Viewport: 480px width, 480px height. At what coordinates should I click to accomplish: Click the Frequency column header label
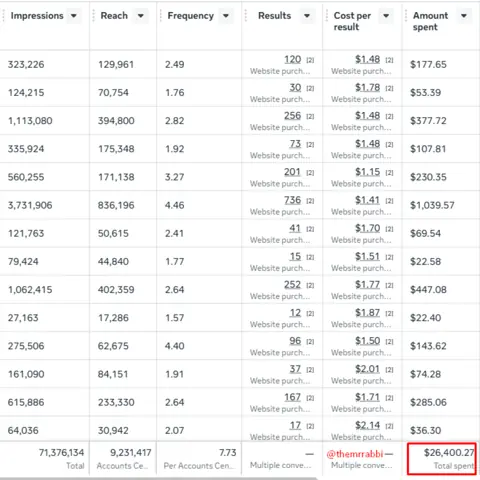click(x=191, y=16)
